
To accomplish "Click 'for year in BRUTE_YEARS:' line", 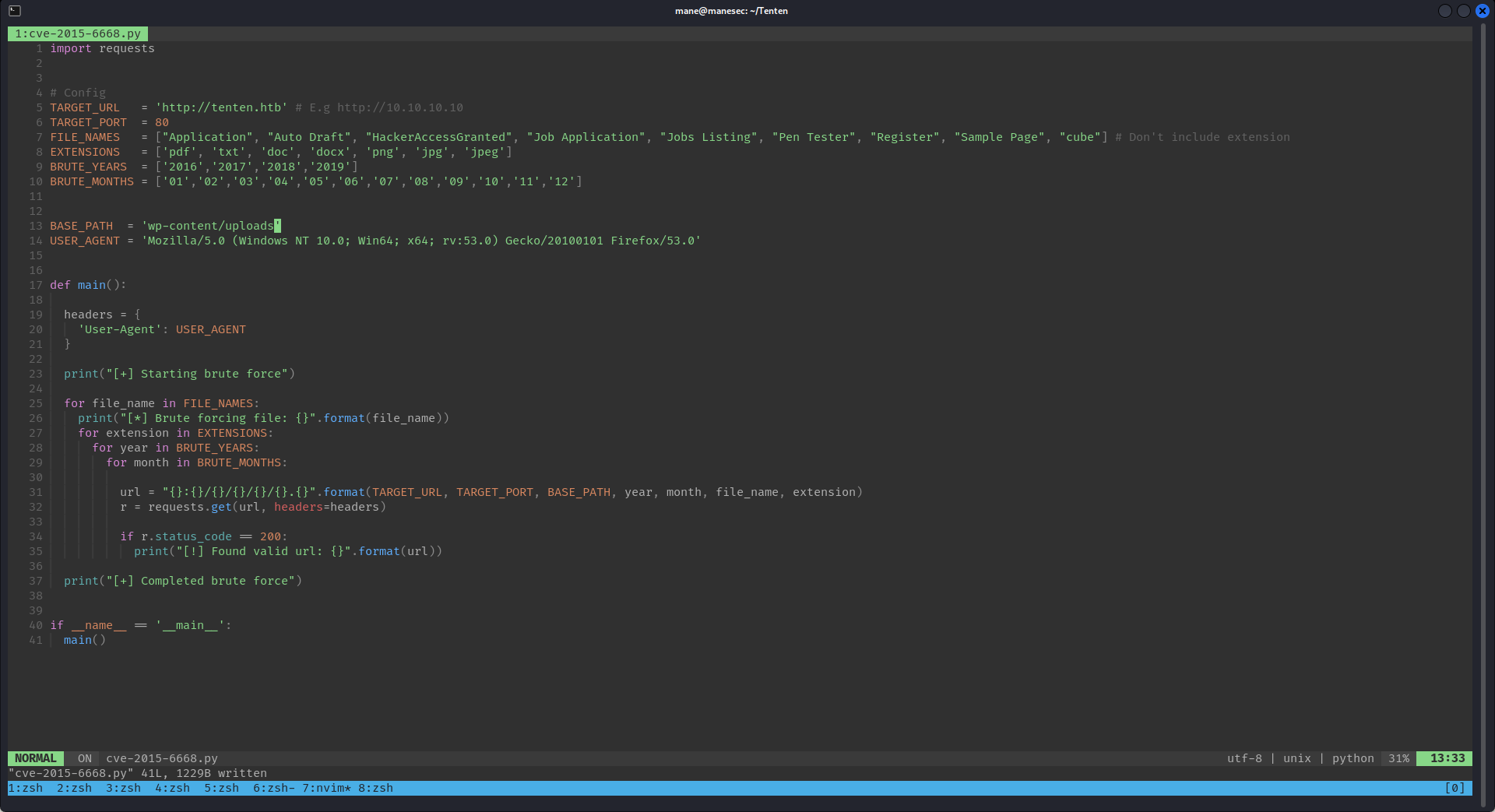I will pyautogui.click(x=176, y=448).
